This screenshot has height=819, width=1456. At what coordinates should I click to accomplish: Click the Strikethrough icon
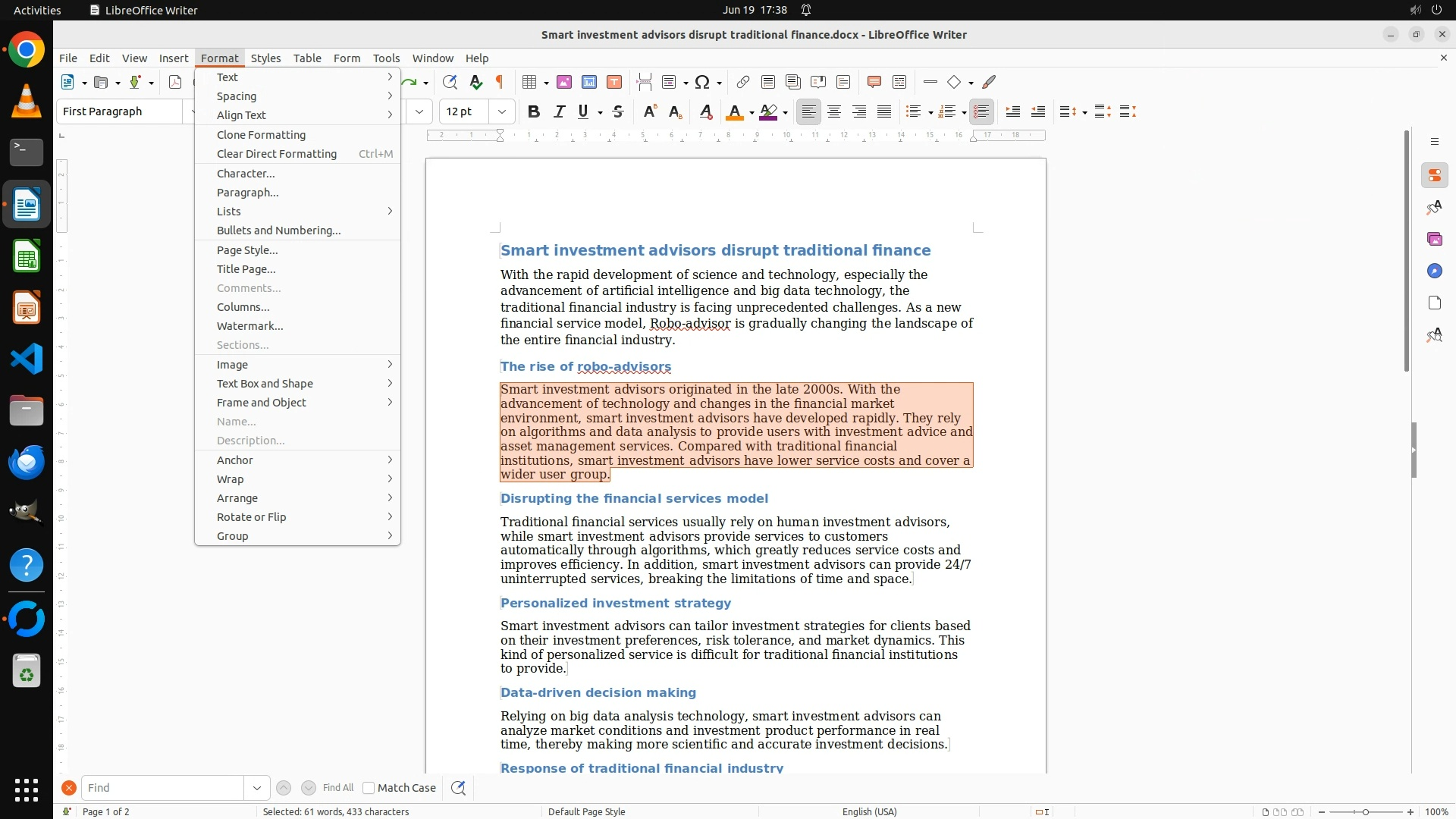pos(618,112)
